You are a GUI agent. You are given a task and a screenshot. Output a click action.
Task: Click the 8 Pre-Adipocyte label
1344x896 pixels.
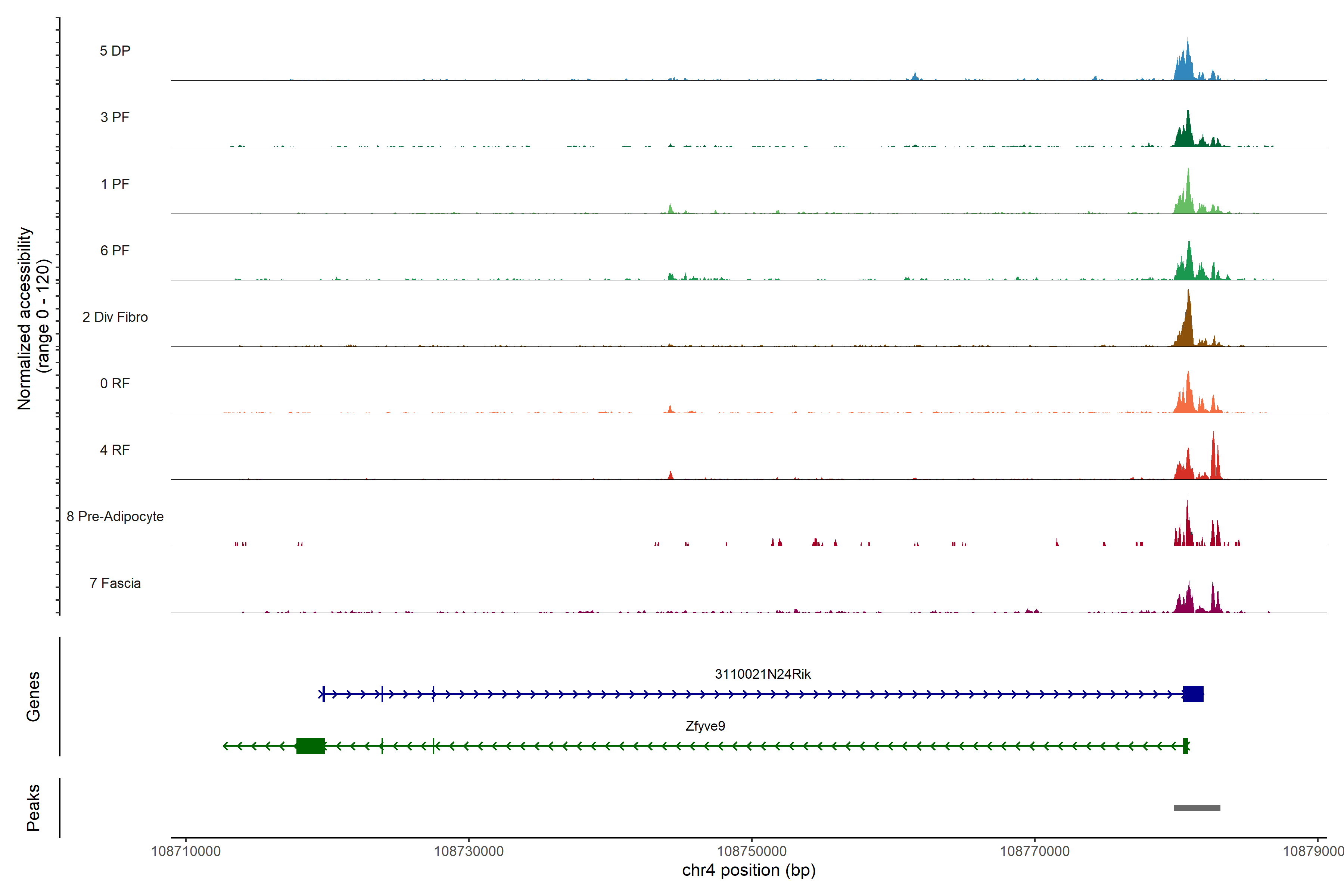115,517
